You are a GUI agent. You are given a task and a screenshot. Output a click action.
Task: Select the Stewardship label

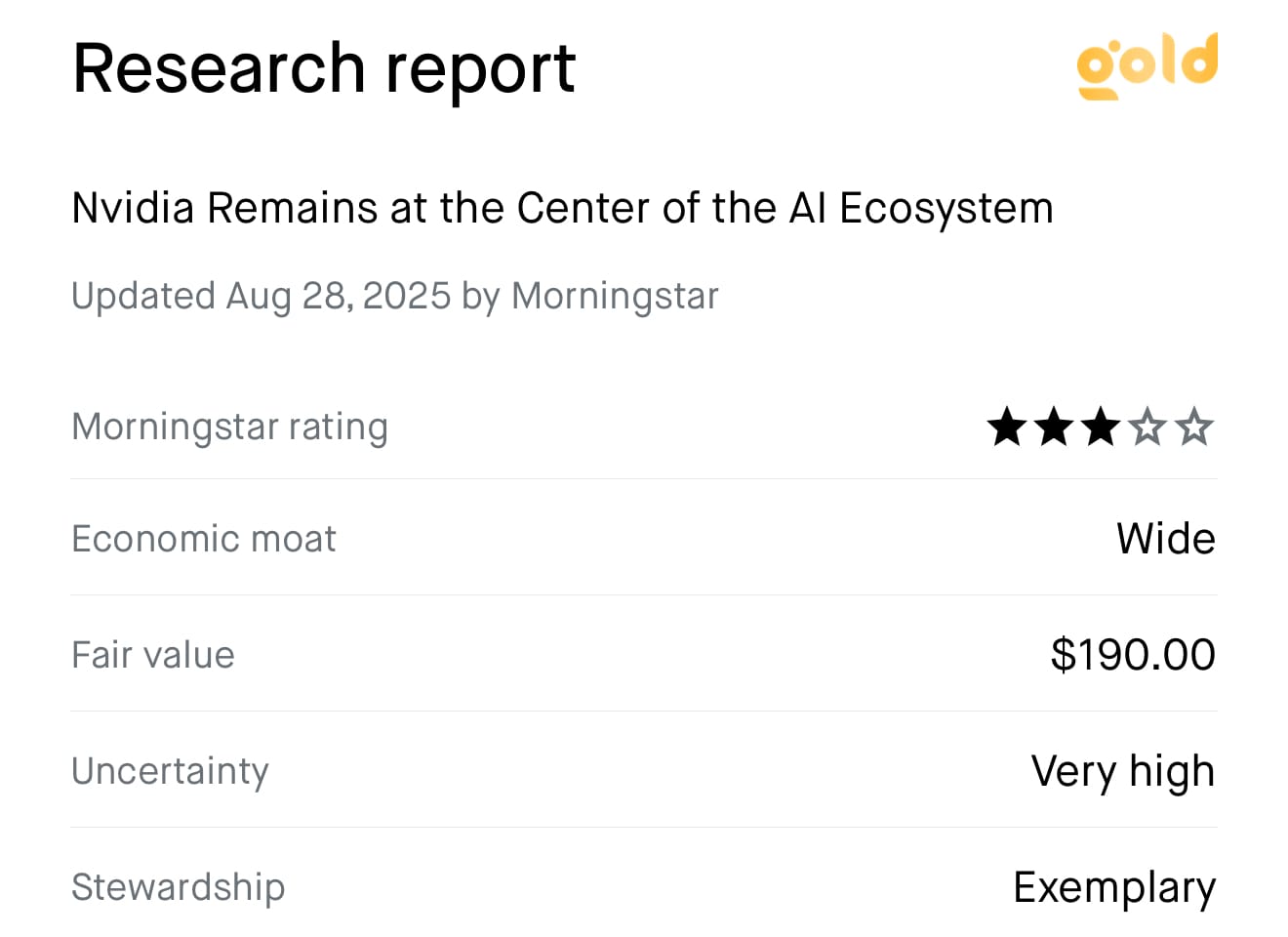pyautogui.click(x=179, y=887)
